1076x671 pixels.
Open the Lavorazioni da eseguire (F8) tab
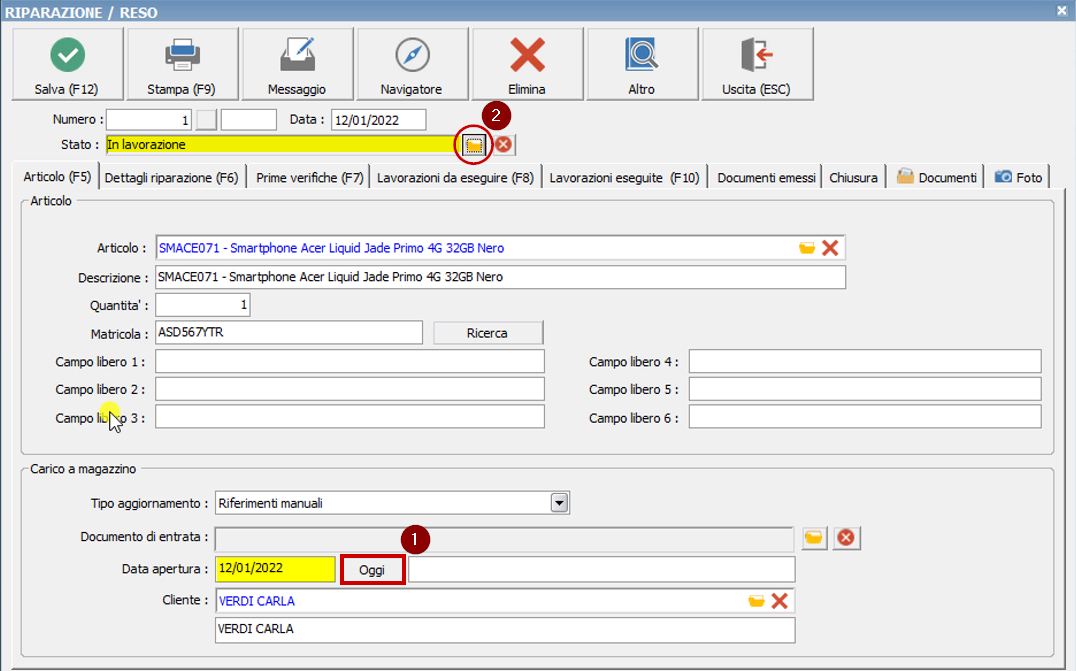(455, 177)
